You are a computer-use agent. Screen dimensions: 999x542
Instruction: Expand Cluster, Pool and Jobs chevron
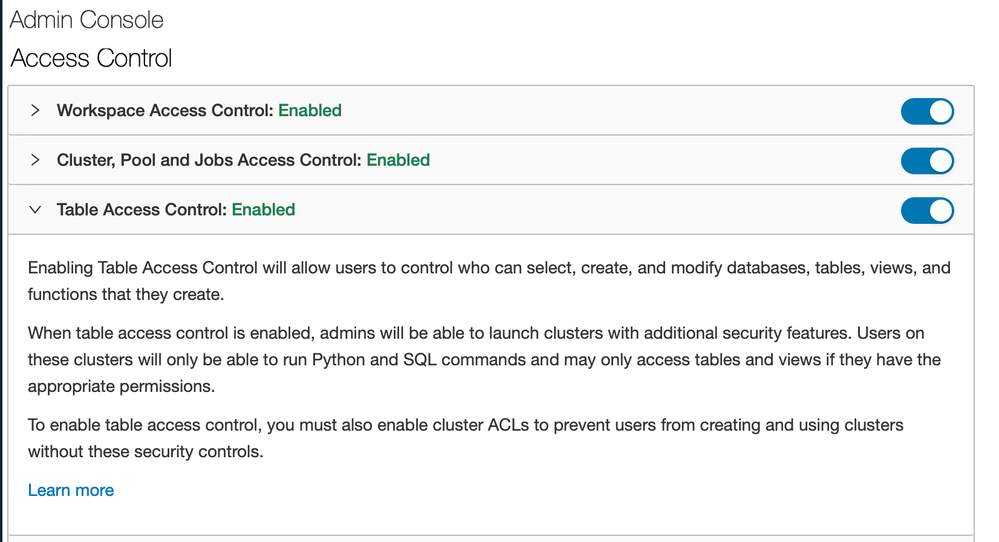tap(35, 160)
